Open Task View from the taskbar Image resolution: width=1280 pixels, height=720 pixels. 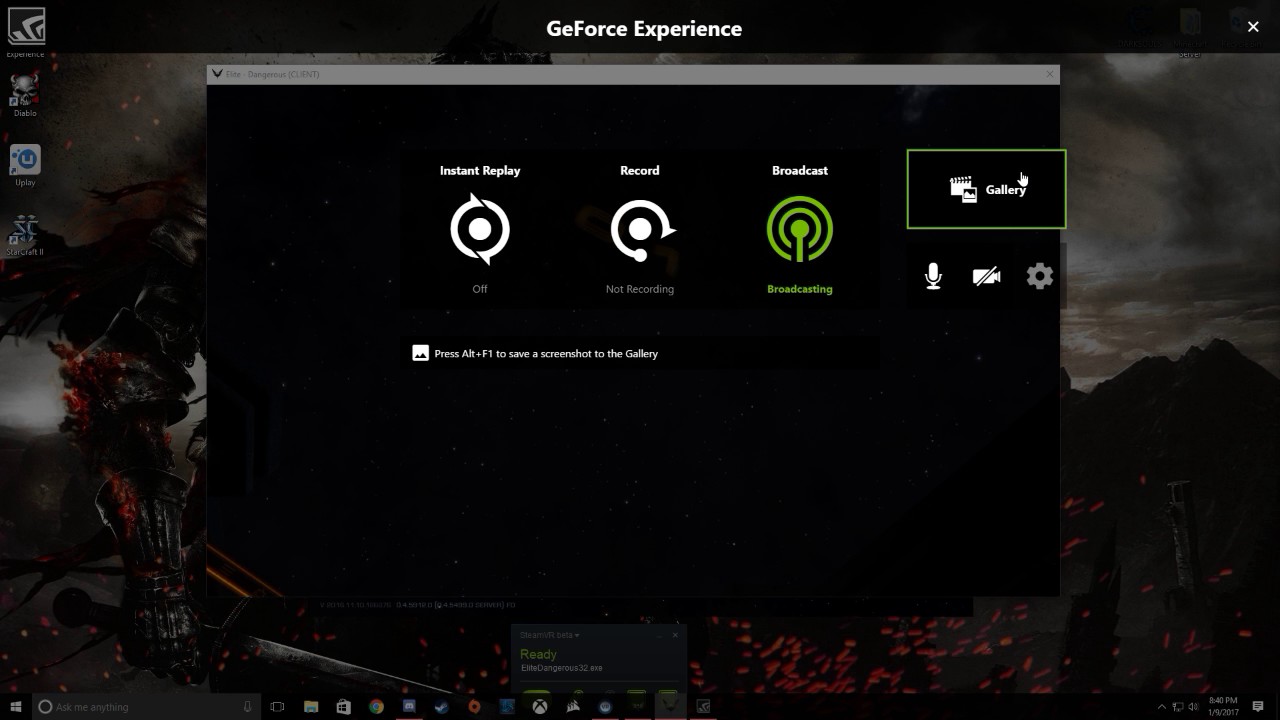tap(278, 707)
